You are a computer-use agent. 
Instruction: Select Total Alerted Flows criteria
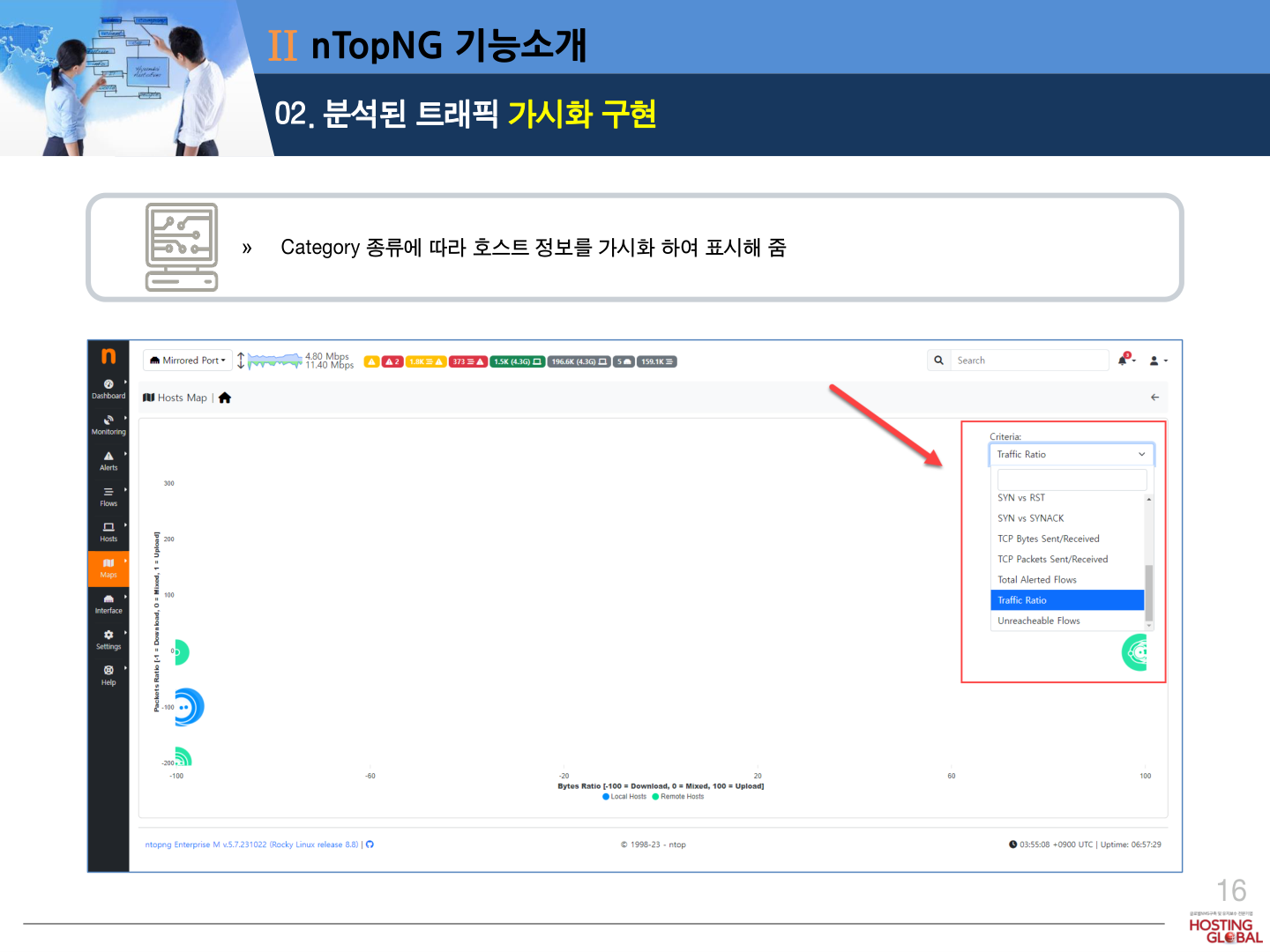1067,580
